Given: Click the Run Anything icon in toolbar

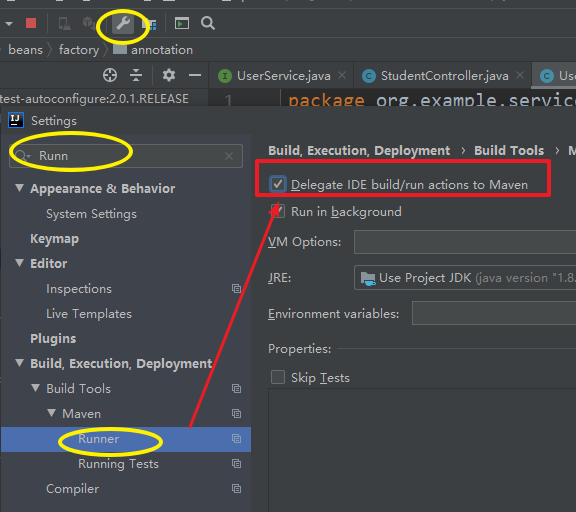Looking at the screenshot, I should click(182, 24).
